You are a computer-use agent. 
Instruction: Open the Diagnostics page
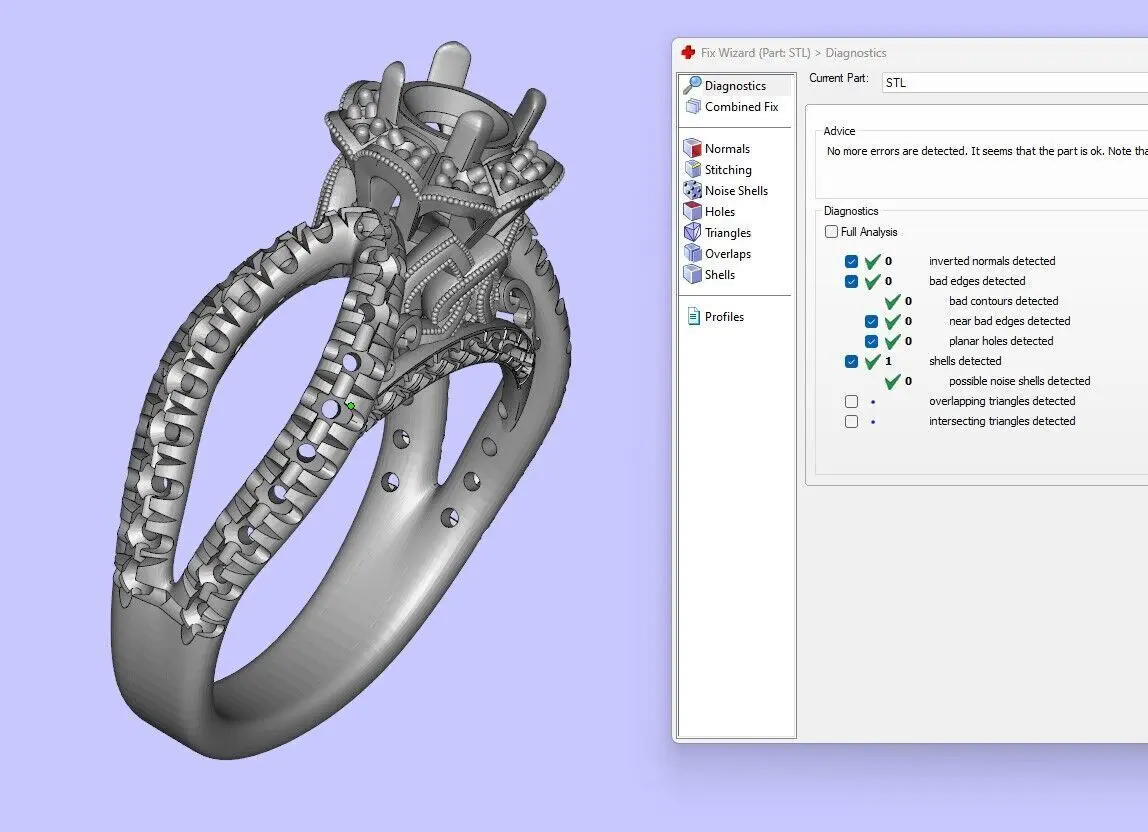coord(735,86)
